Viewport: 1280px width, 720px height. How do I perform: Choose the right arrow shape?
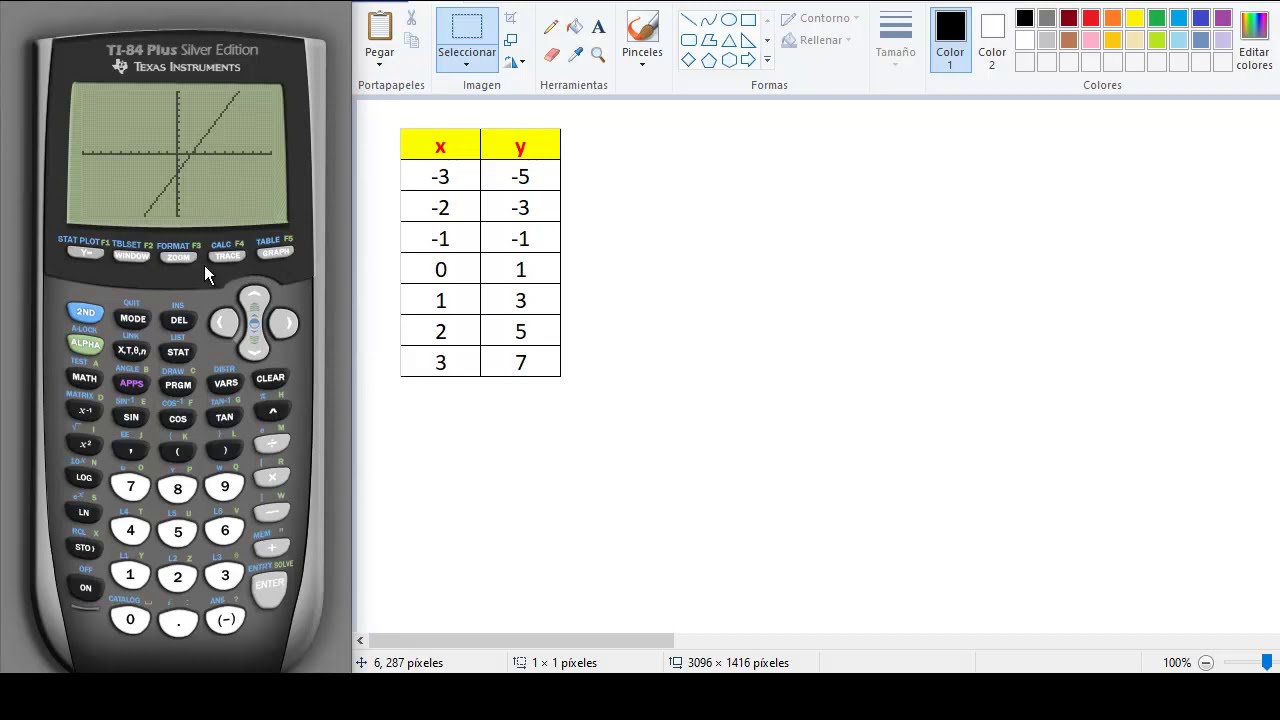tap(748, 60)
